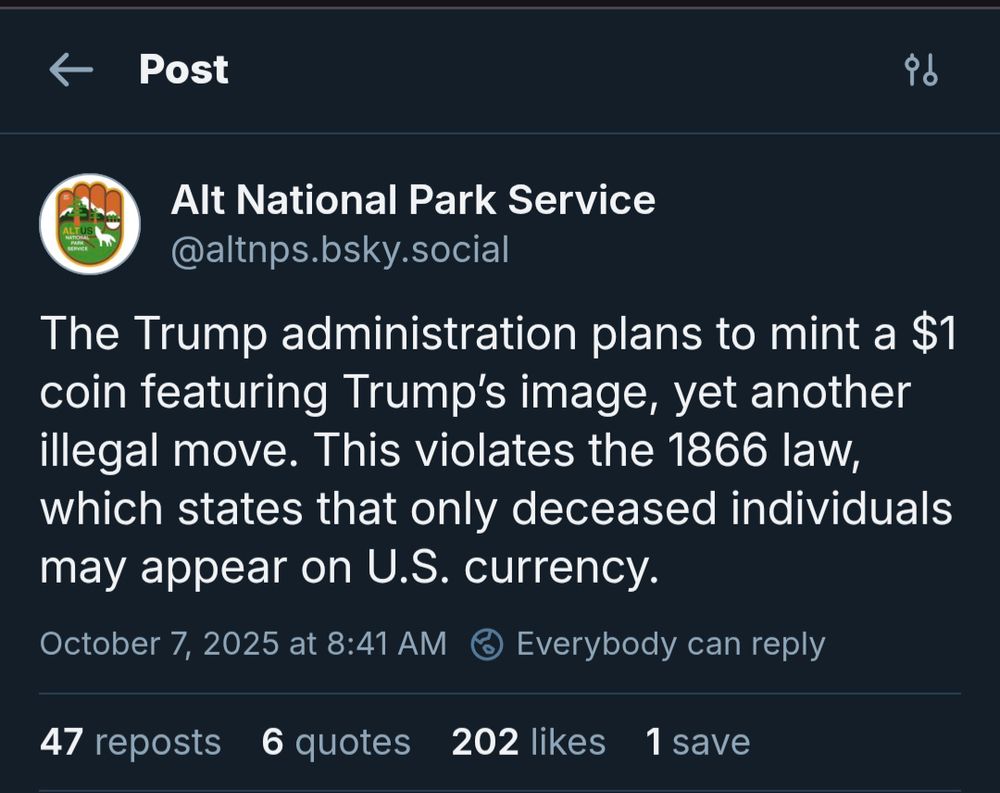The width and height of the screenshot is (1000, 793).
Task: Click the words '1866 law' in the post
Action: point(770,451)
